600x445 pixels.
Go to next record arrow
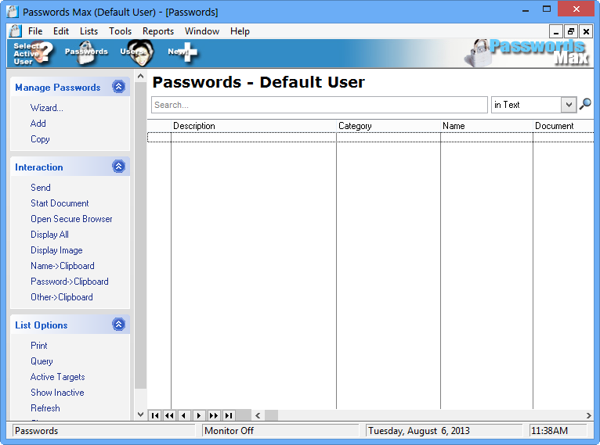199,415
